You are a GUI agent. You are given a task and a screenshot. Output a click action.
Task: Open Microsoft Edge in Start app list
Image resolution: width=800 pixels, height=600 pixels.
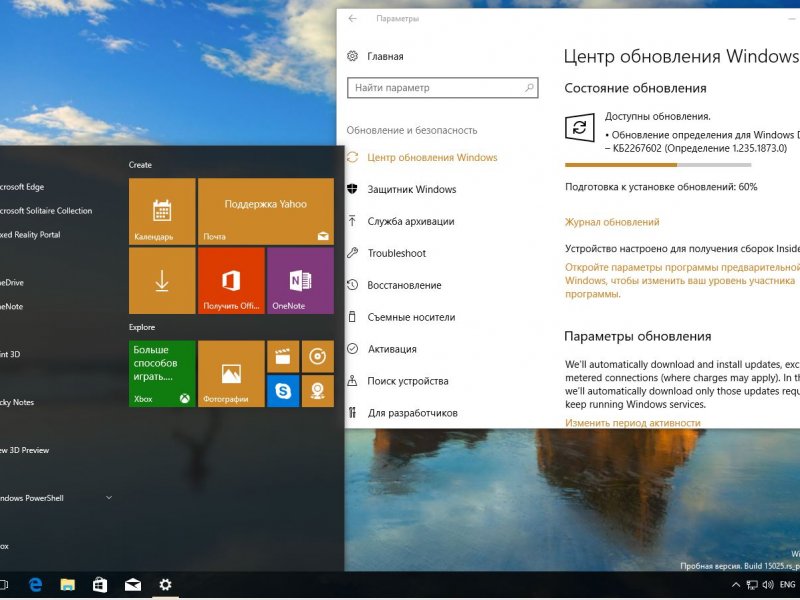click(22, 187)
